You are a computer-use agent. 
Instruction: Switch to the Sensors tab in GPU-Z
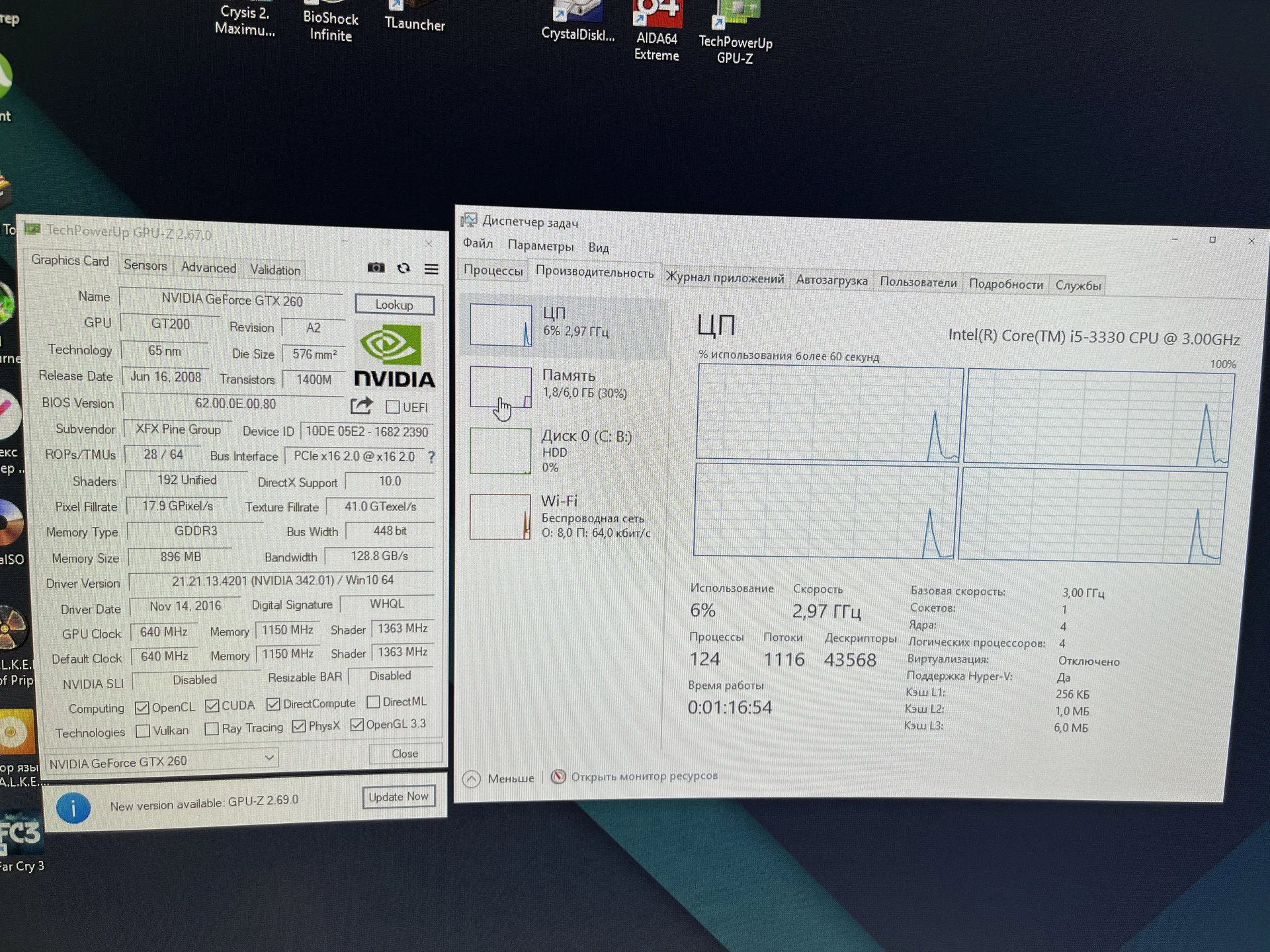coord(145,266)
